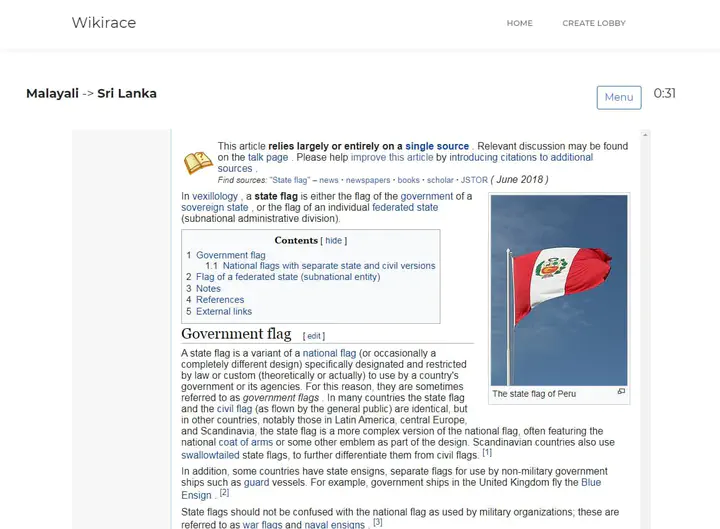Go to HOME in navigation bar
This screenshot has width=720, height=529.
coord(519,23)
